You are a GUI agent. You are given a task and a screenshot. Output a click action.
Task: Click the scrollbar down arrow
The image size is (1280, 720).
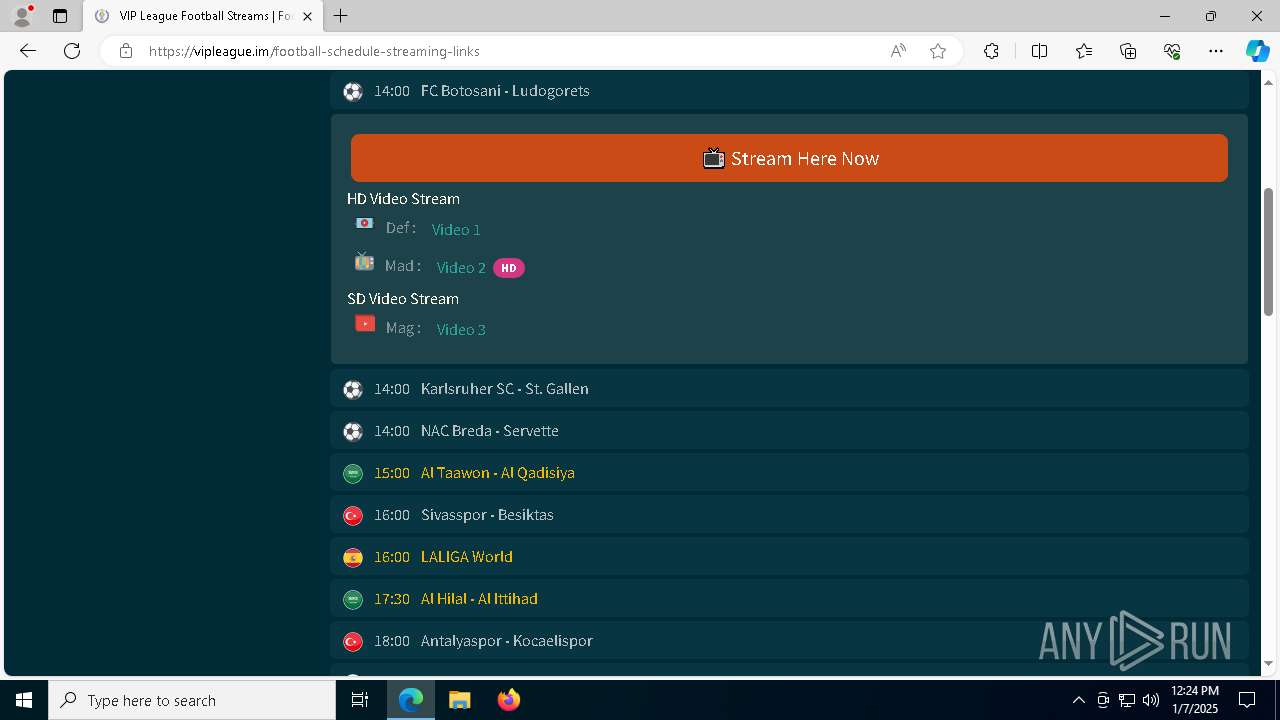pyautogui.click(x=1269, y=663)
